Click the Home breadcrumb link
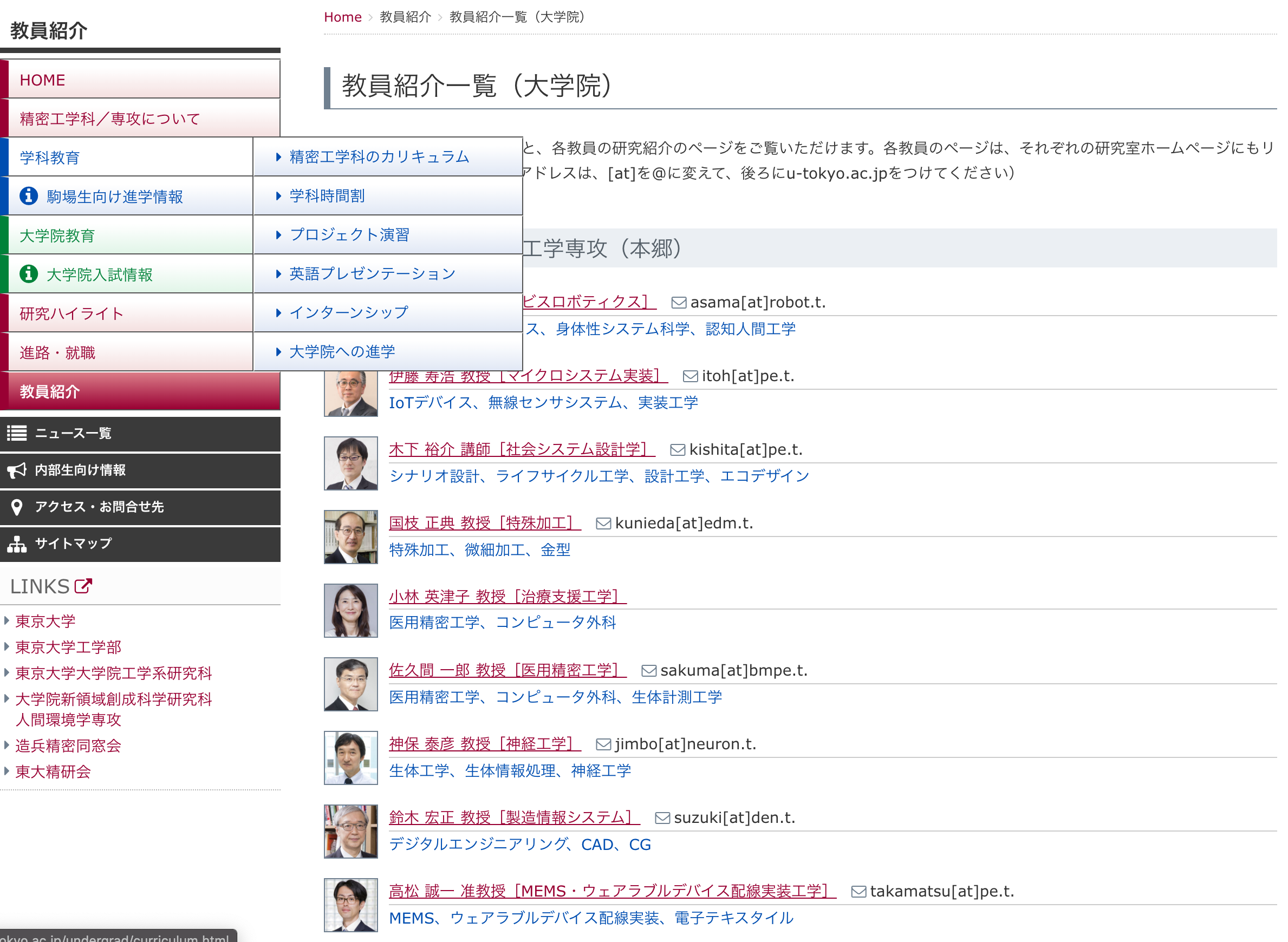The height and width of the screenshot is (942, 1288). pyautogui.click(x=342, y=17)
